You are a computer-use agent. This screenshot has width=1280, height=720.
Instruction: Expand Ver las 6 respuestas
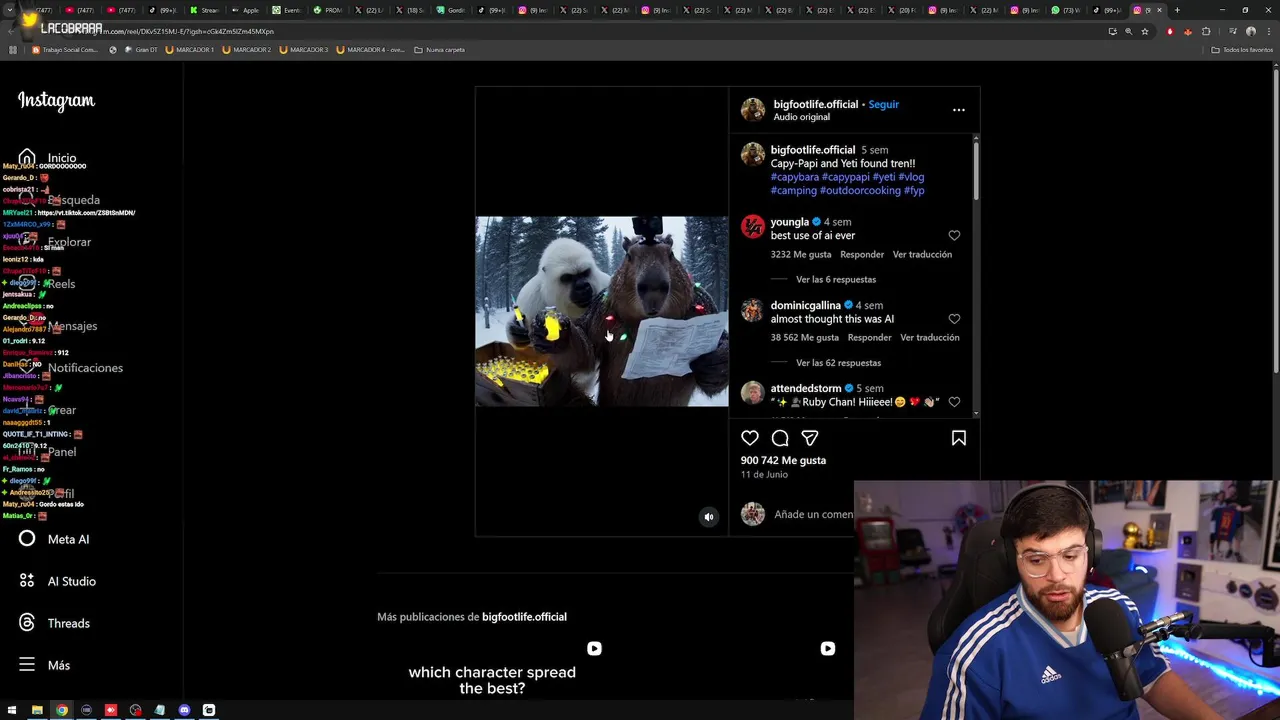[x=836, y=280]
